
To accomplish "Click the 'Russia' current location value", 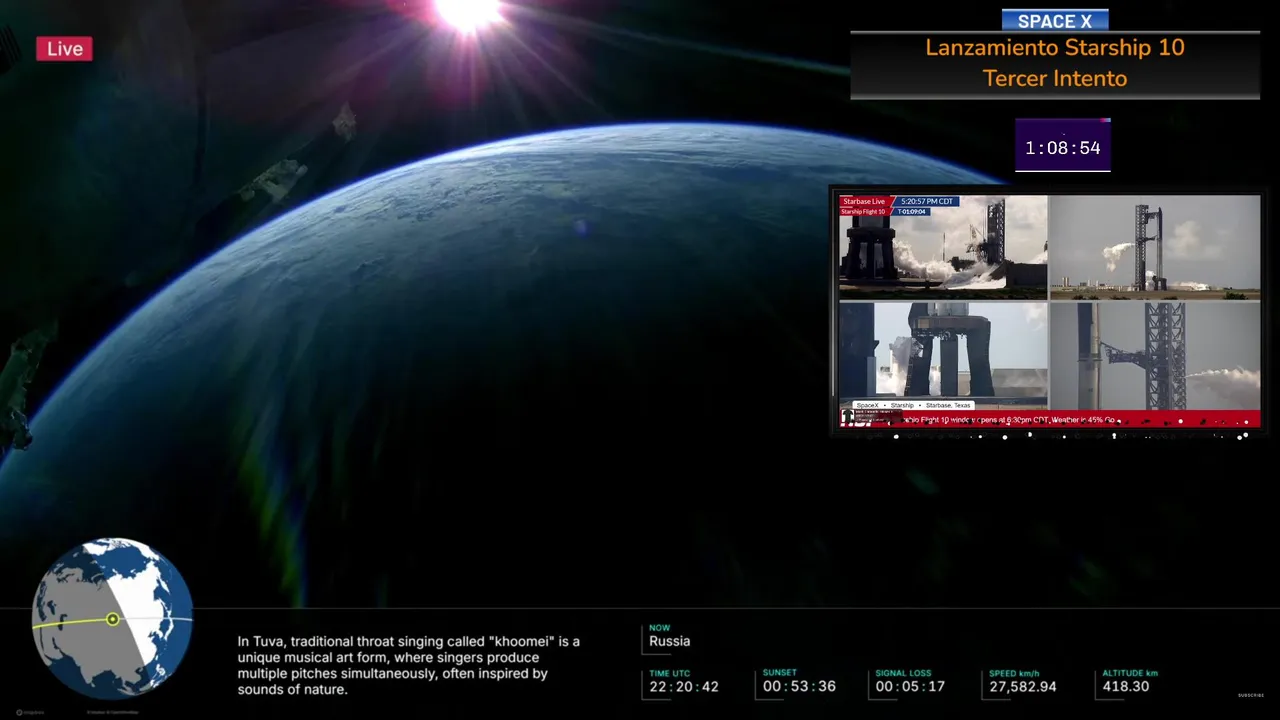I will (669, 641).
